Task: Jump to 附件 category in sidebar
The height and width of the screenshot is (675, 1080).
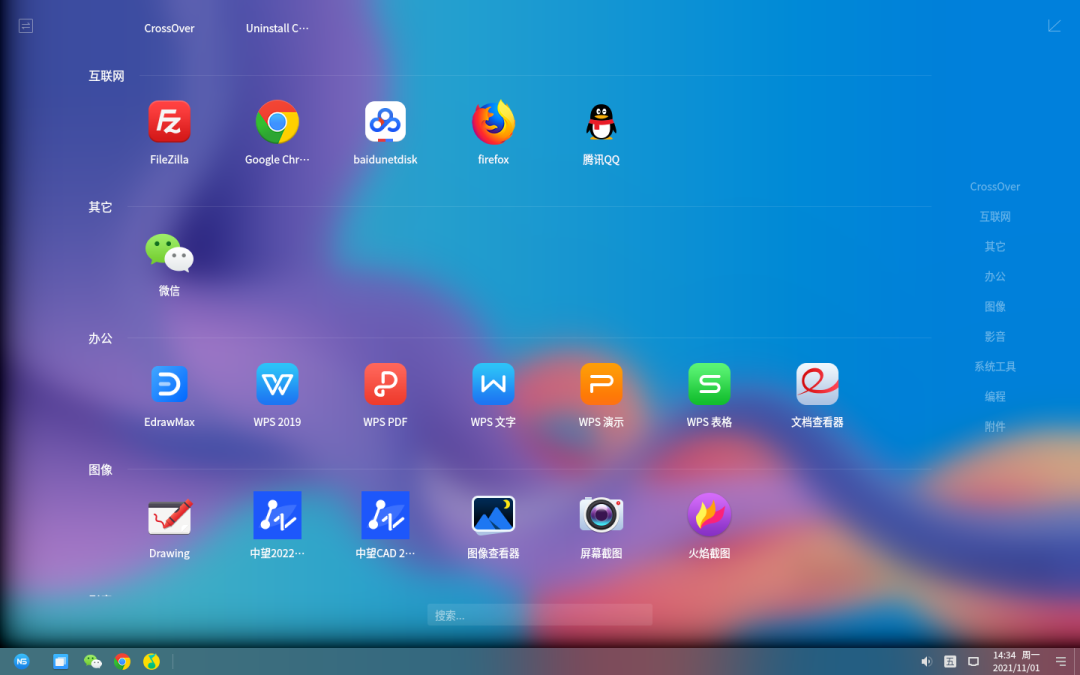Action: point(995,427)
